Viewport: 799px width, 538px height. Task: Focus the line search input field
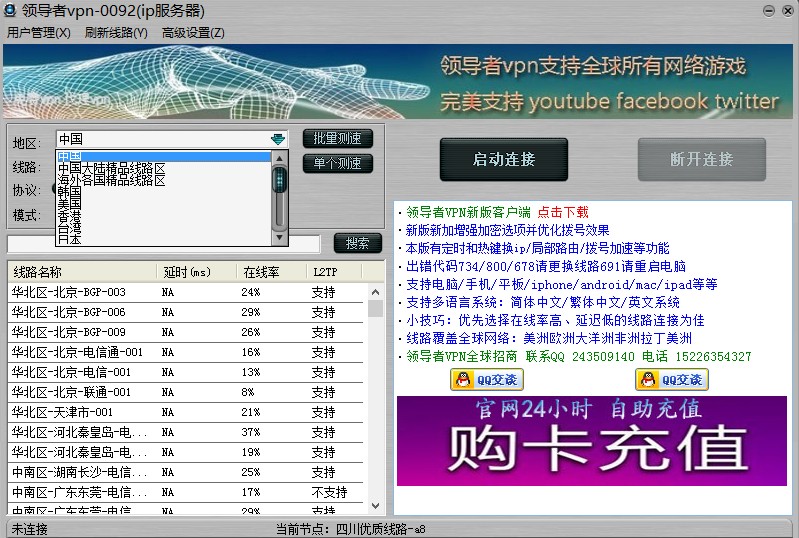click(164, 244)
